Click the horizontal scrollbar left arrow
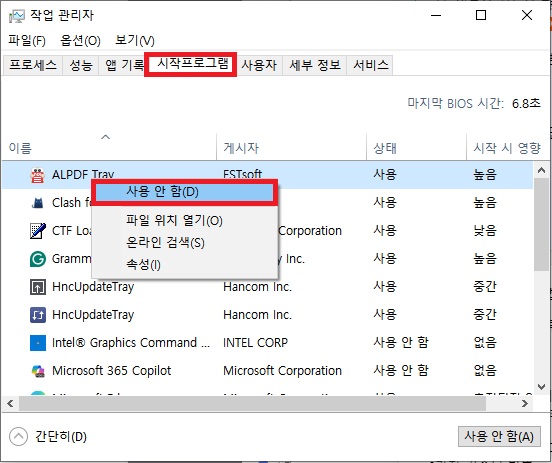This screenshot has height=463, width=552. [x=10, y=403]
